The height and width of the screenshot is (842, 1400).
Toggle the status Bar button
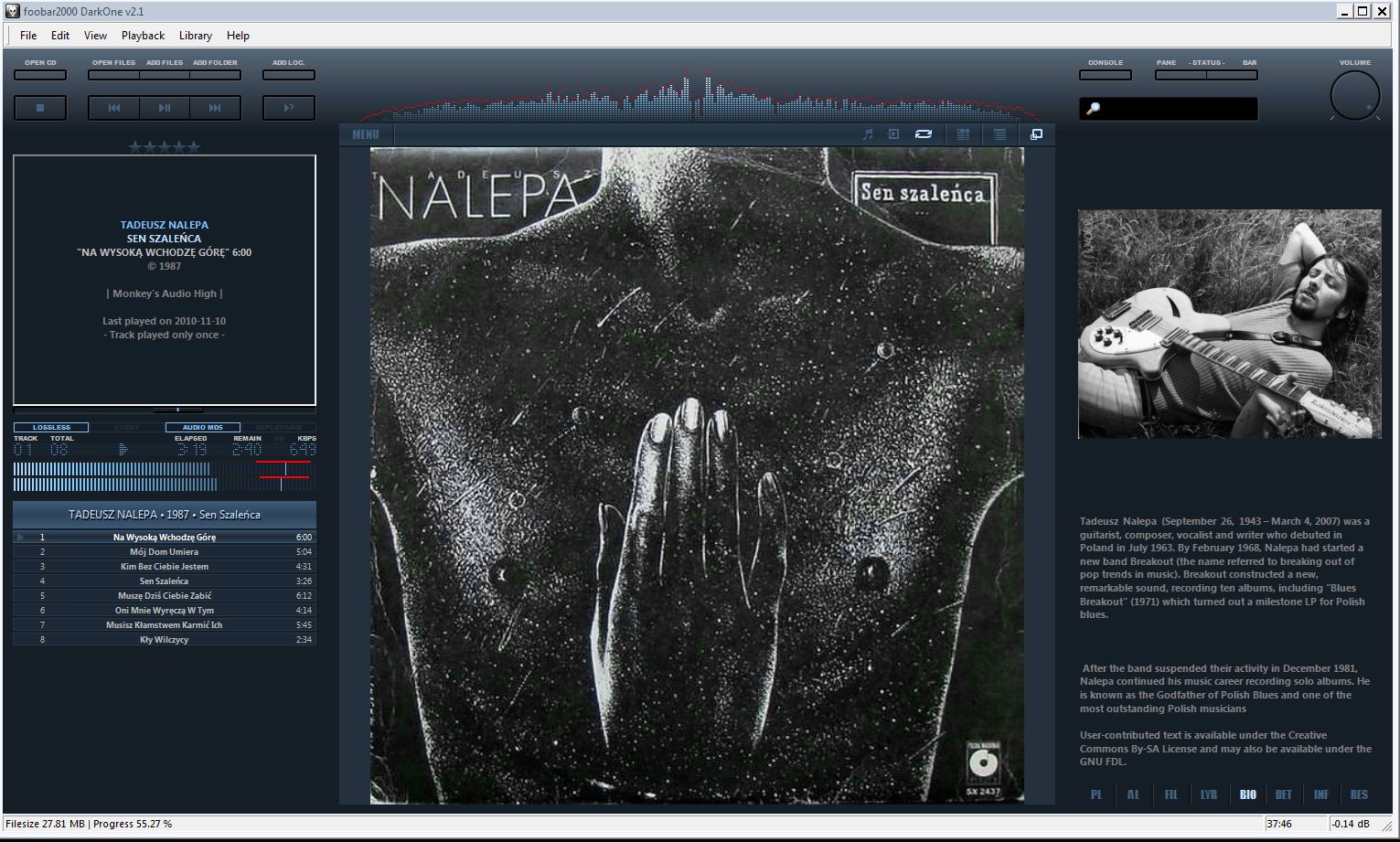coord(1232,75)
